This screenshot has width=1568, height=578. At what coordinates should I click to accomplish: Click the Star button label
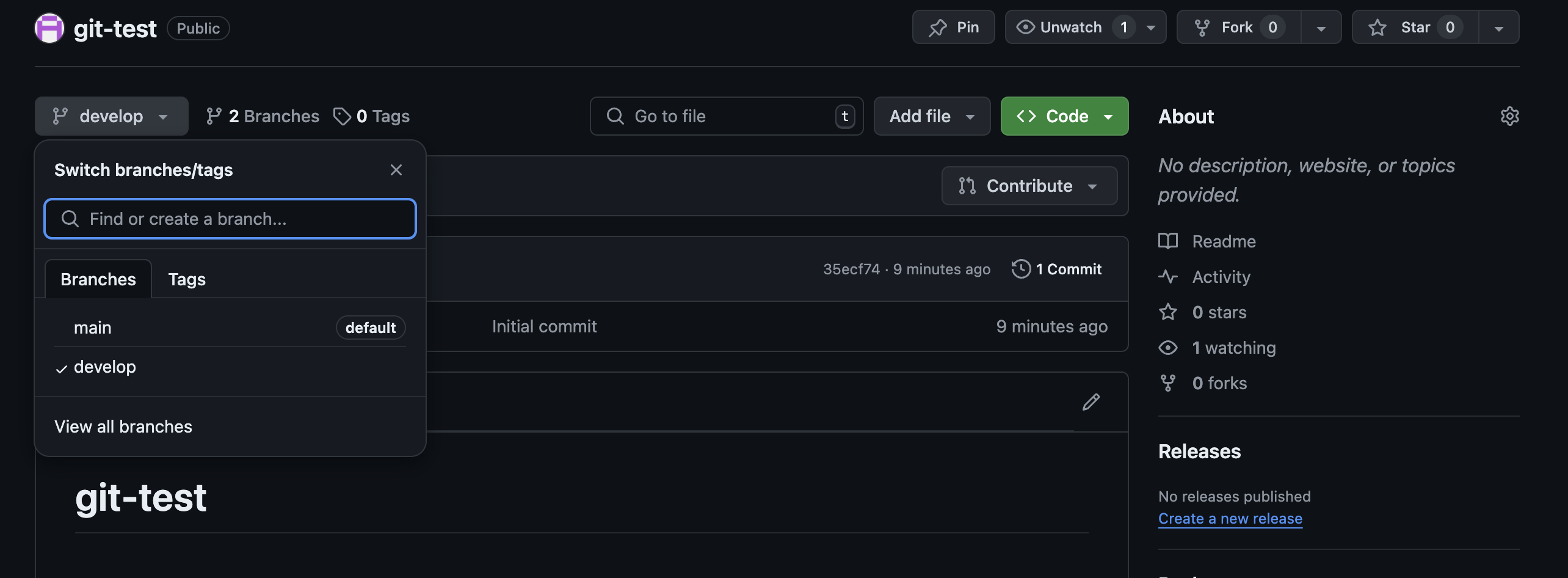coord(1415,27)
